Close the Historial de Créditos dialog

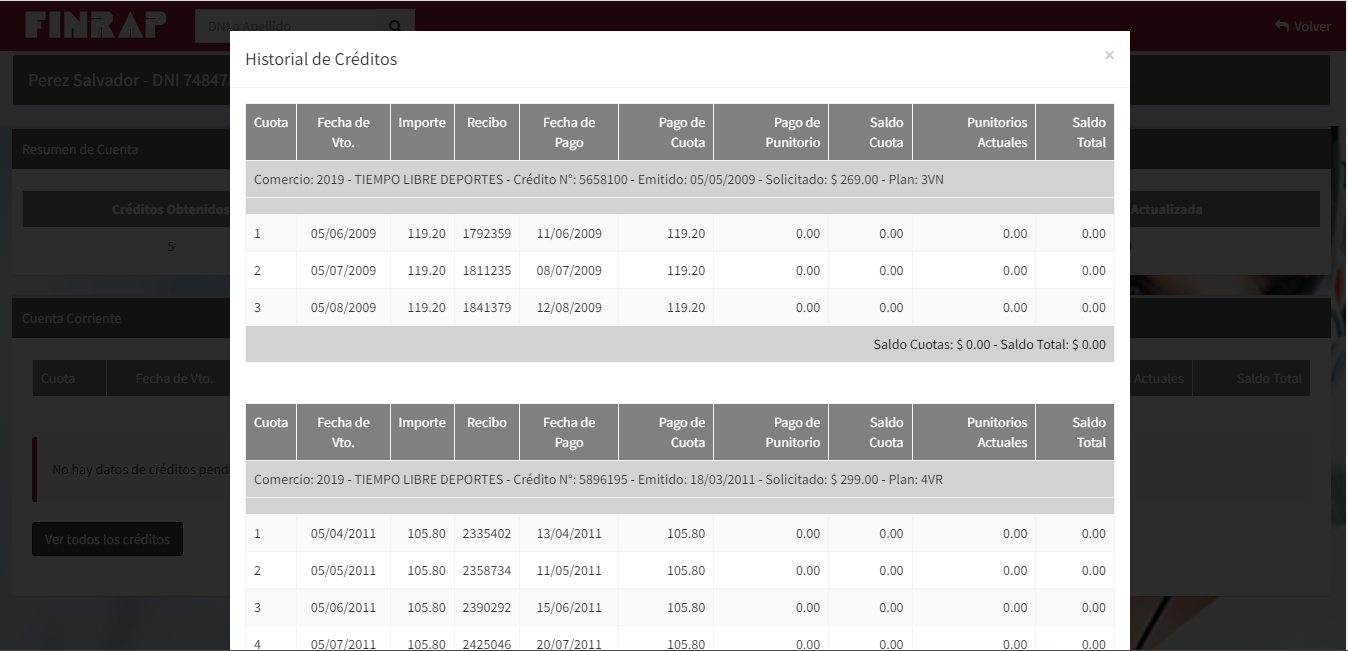tap(1109, 56)
